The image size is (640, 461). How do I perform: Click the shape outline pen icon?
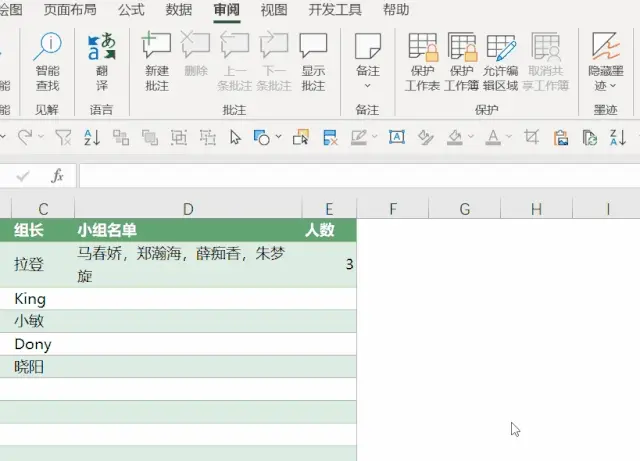click(359, 138)
